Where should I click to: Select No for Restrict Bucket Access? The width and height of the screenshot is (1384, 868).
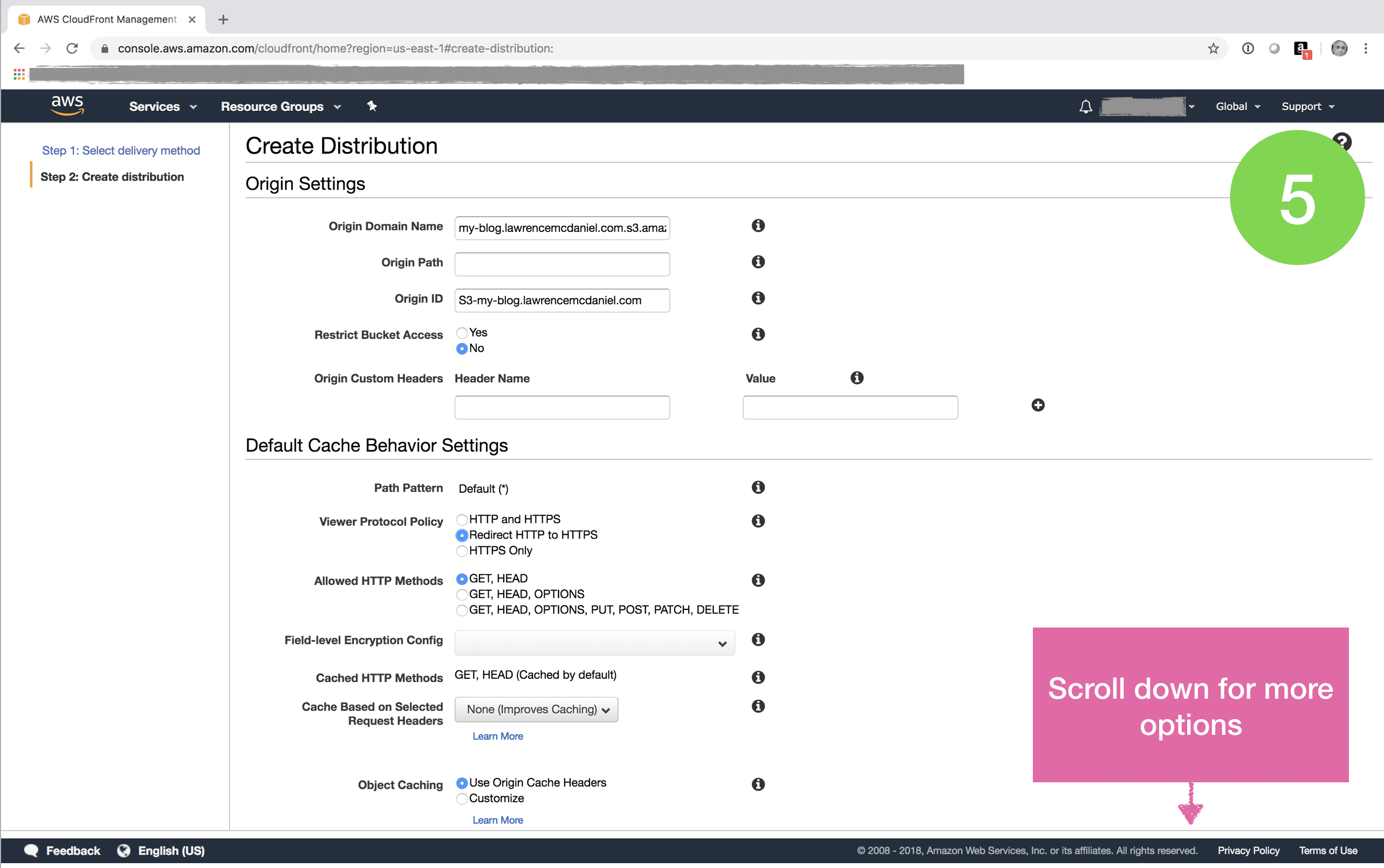tap(462, 348)
